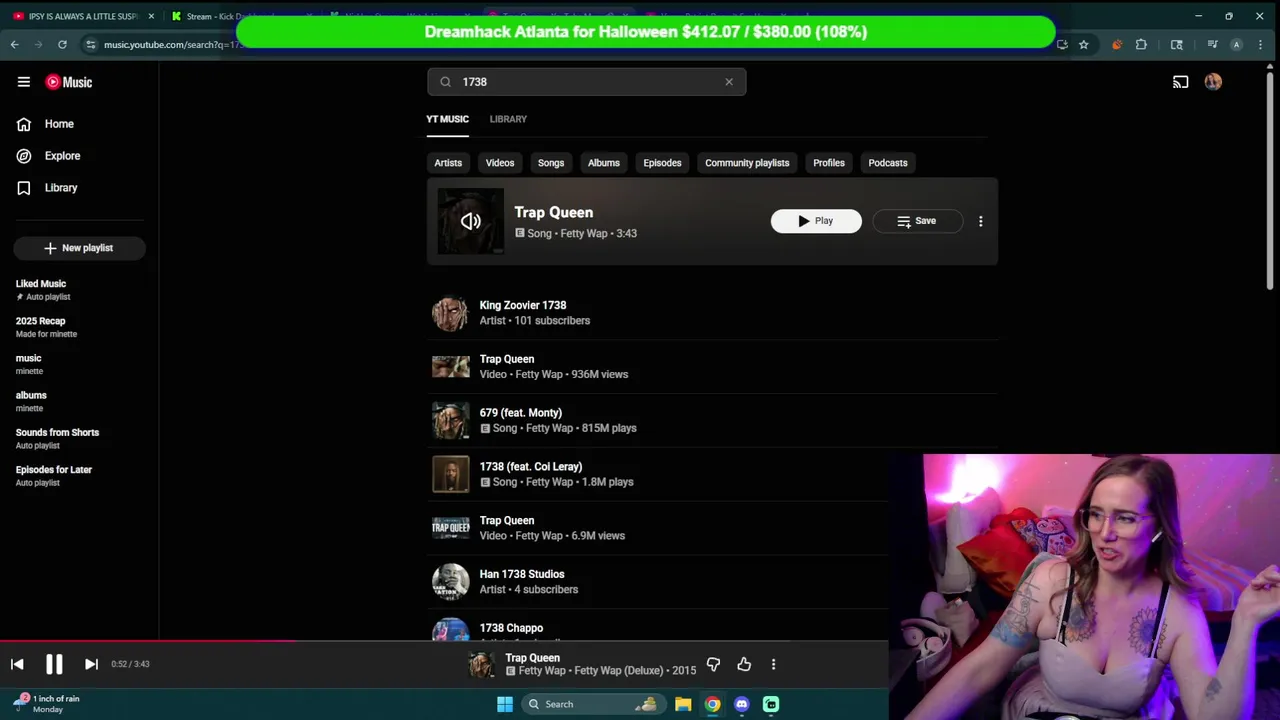This screenshot has height=720, width=1280.
Task: Filter results by Artists
Action: (x=448, y=163)
